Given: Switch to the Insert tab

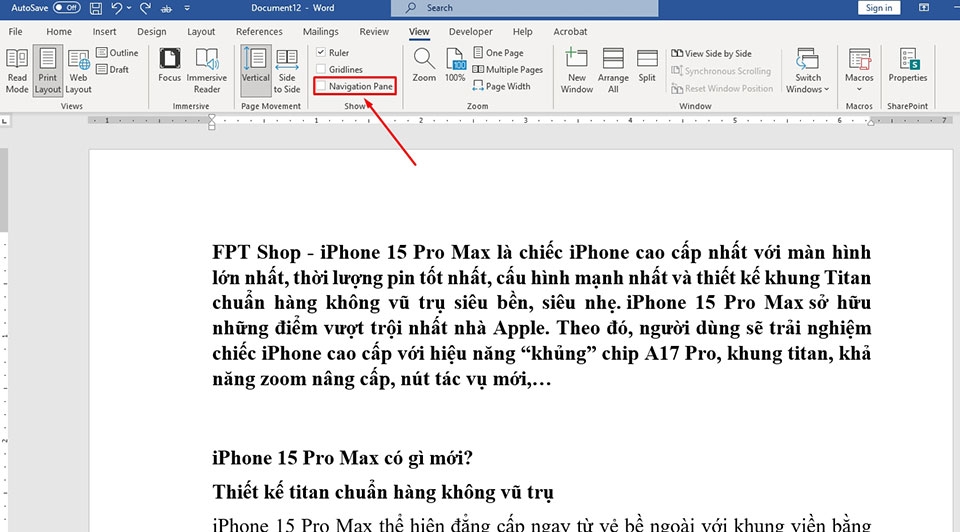Looking at the screenshot, I should pyautogui.click(x=104, y=31).
